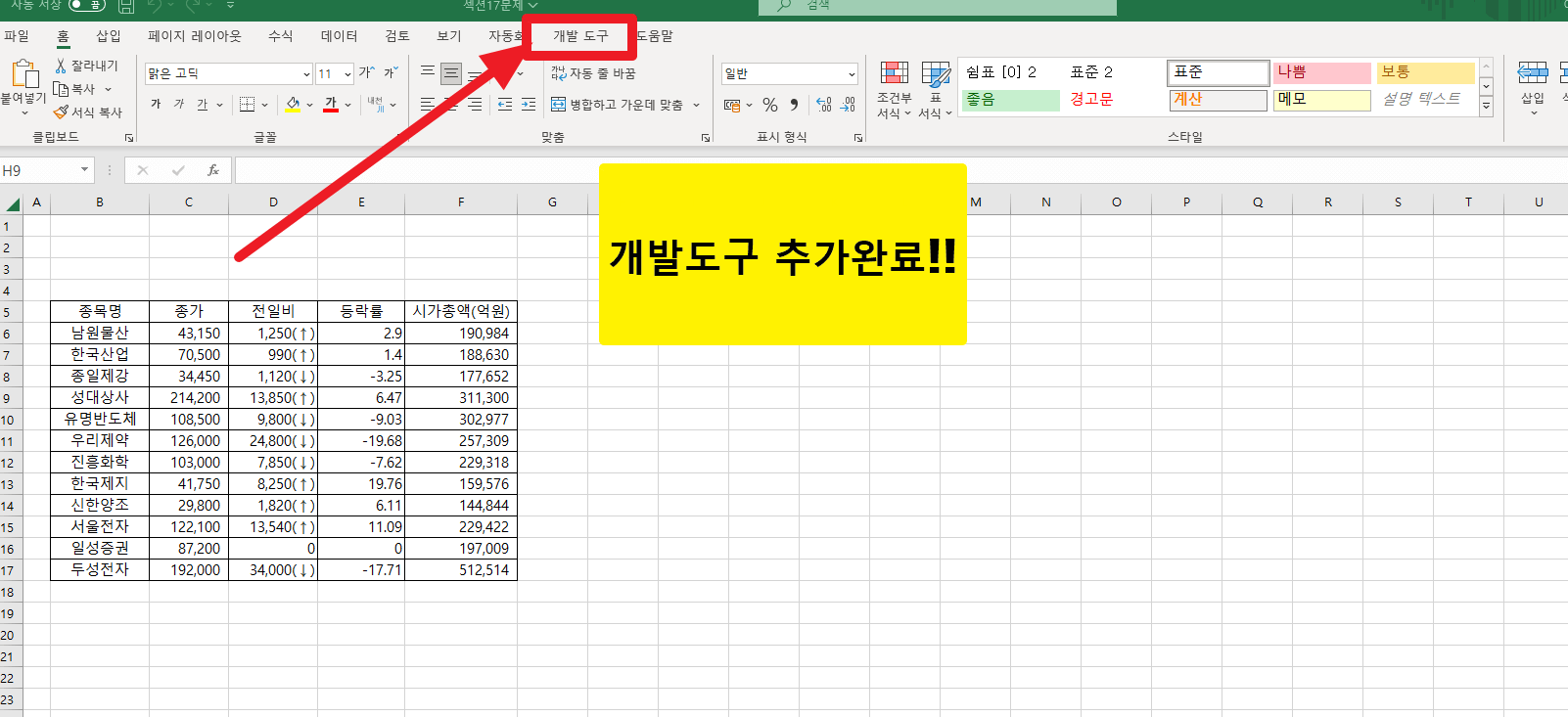The image size is (1568, 717).
Task: Click the Name Box showing H9
Action: (x=39, y=170)
